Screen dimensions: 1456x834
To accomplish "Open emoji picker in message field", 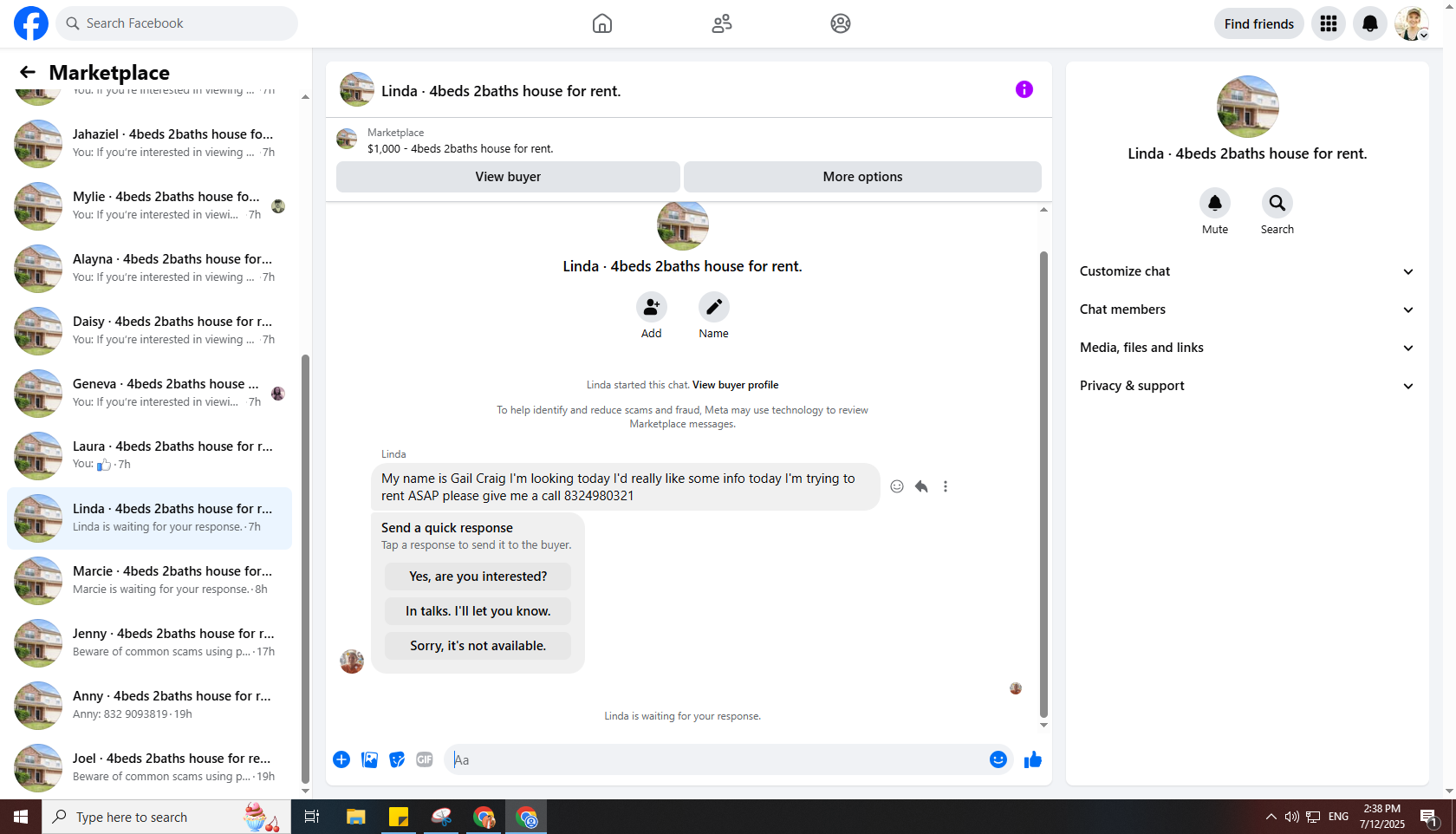I will (x=998, y=759).
